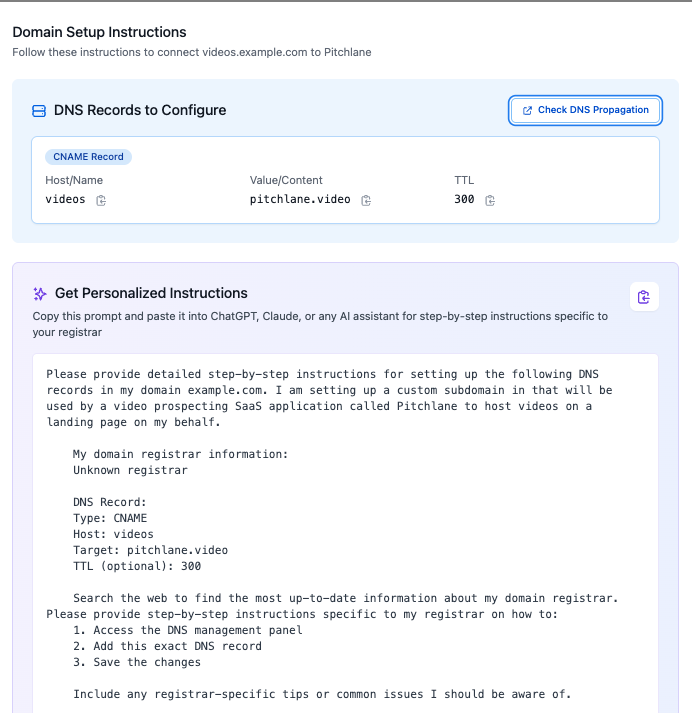The width and height of the screenshot is (692, 713).
Task: Copy the TTL value 300
Action: click(x=490, y=200)
